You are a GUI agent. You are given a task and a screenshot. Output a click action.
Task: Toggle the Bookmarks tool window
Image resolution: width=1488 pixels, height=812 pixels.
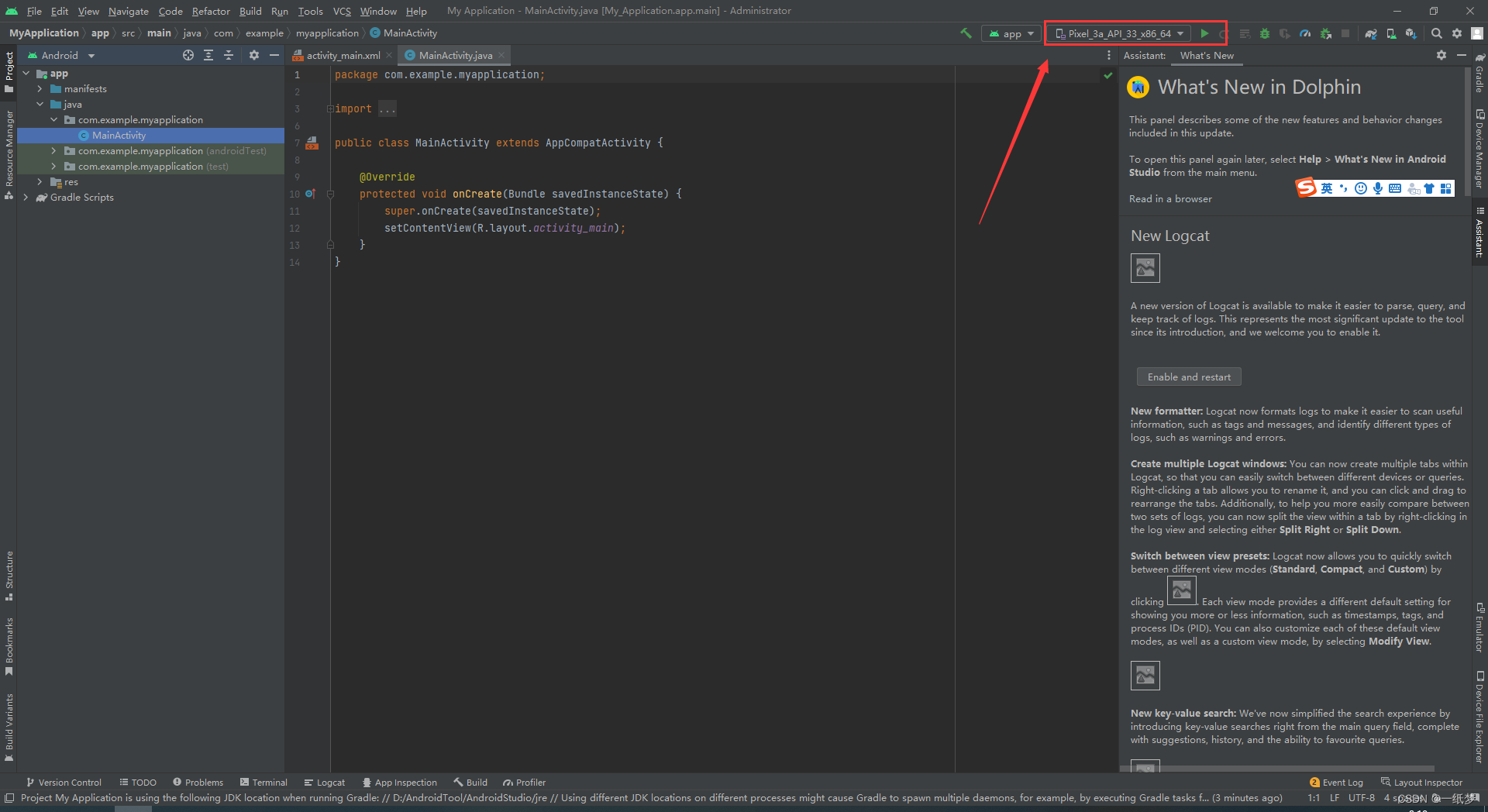(9, 645)
